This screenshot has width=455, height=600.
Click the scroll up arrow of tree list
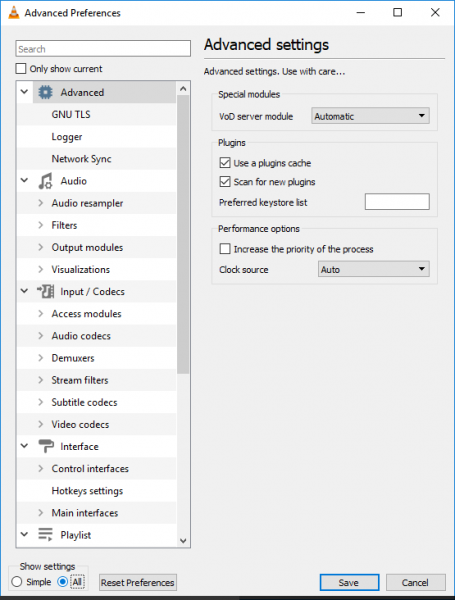pyautogui.click(x=183, y=89)
